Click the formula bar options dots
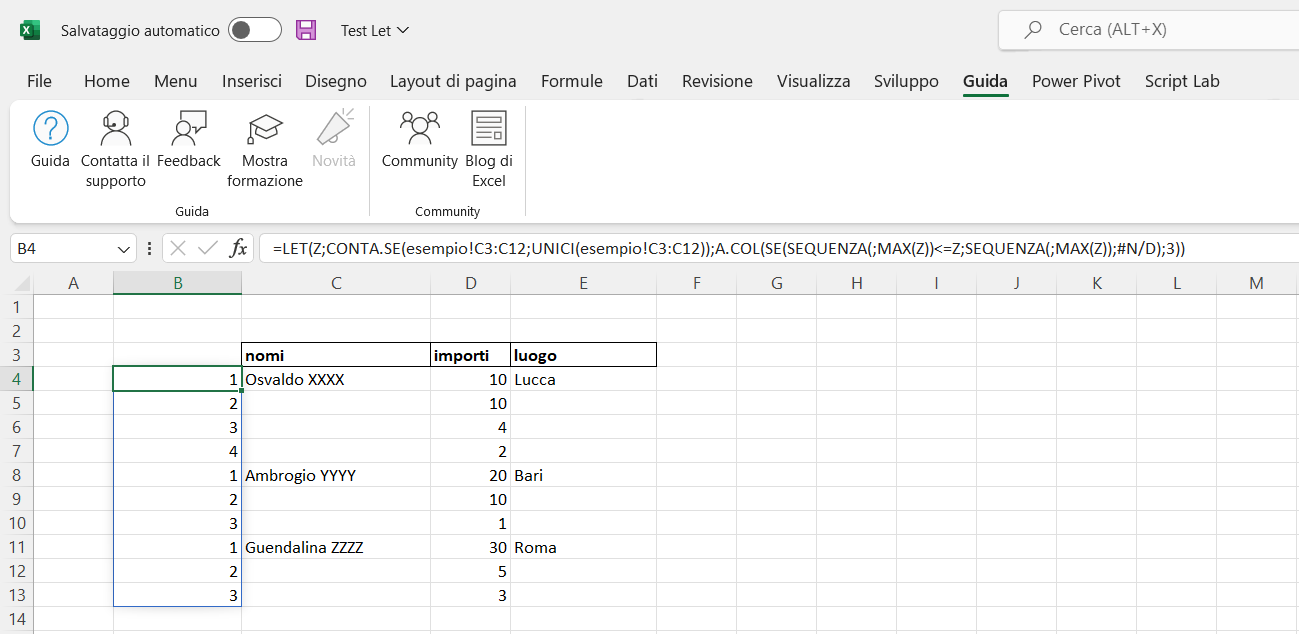1299x634 pixels. (x=149, y=249)
